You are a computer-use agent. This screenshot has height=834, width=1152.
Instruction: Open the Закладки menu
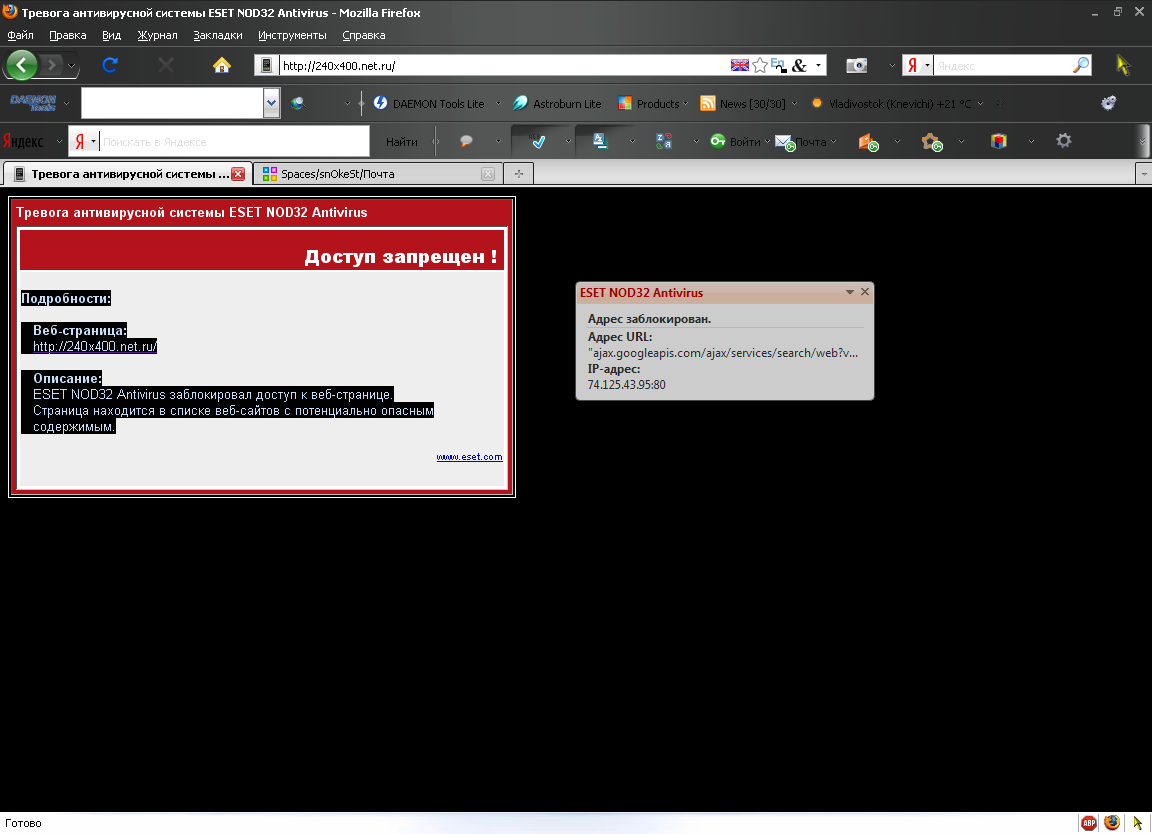(x=217, y=35)
